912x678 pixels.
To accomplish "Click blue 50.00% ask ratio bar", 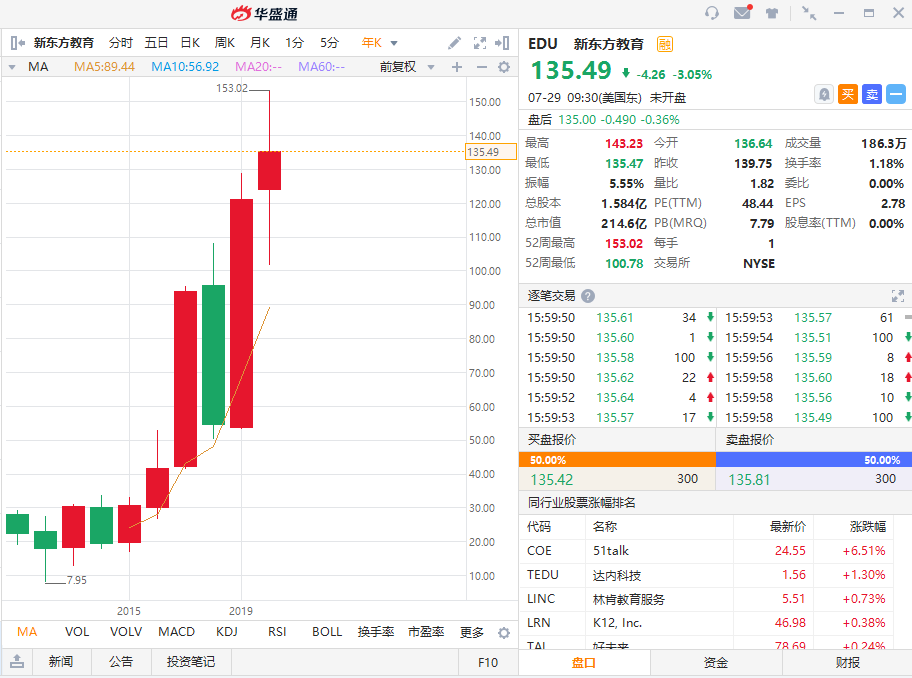I will 814,460.
